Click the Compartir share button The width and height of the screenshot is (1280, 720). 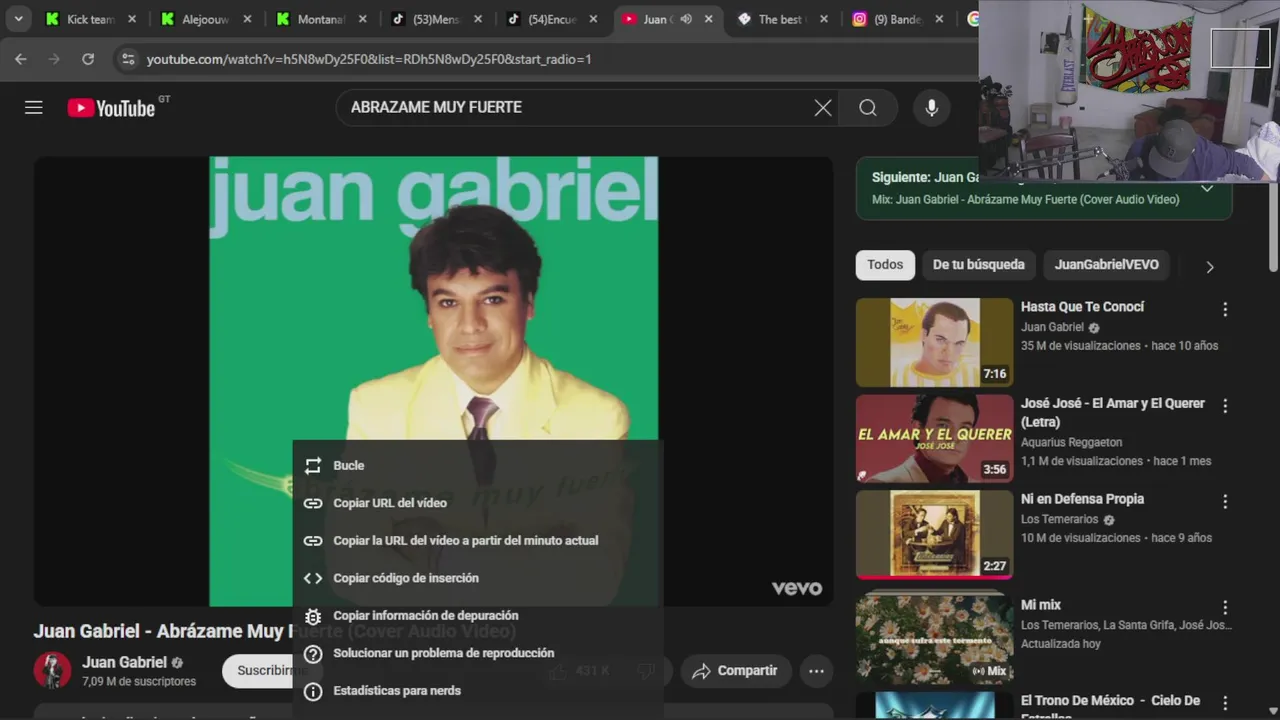736,671
